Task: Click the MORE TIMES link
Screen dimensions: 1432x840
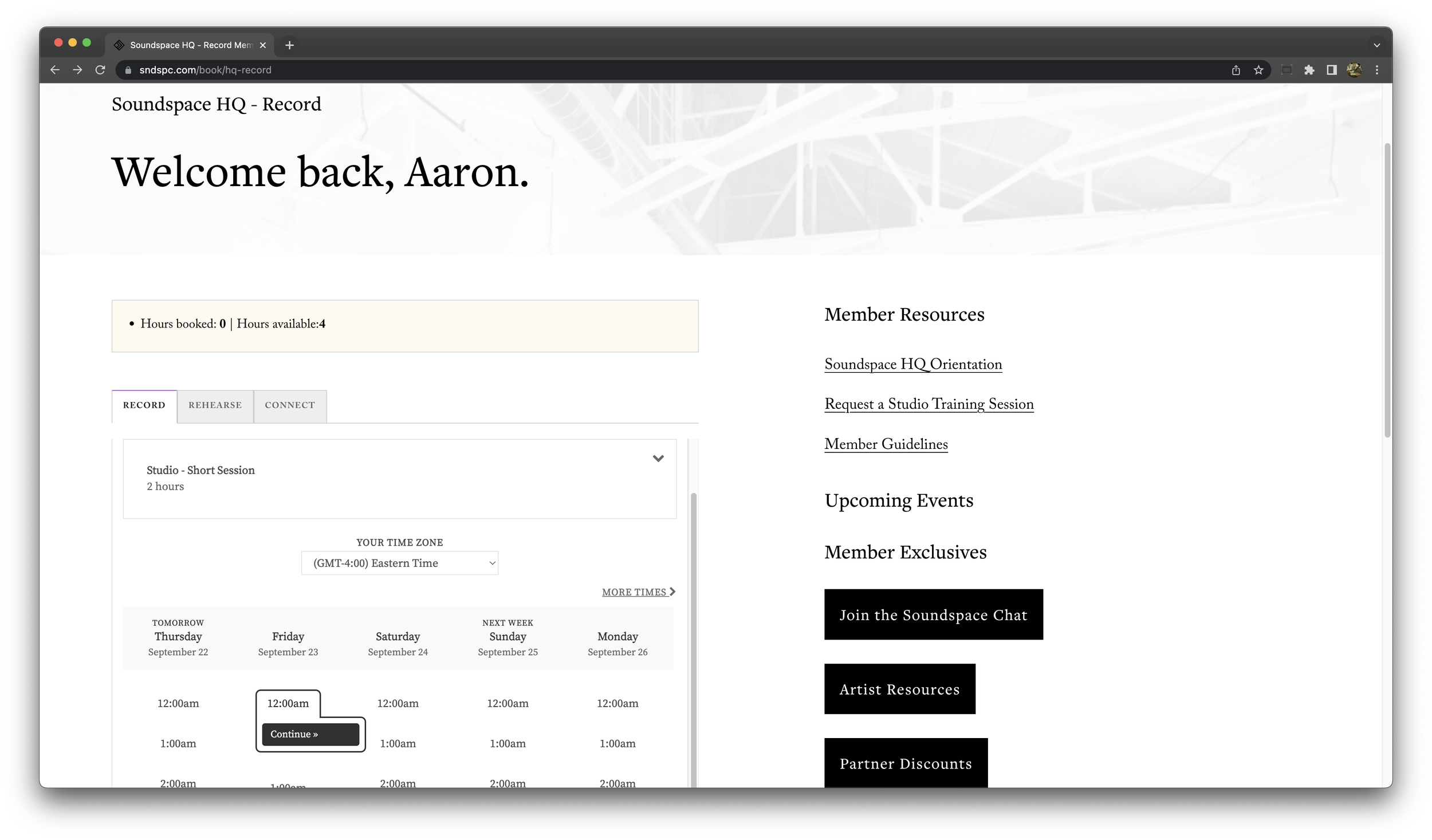Action: [x=639, y=592]
